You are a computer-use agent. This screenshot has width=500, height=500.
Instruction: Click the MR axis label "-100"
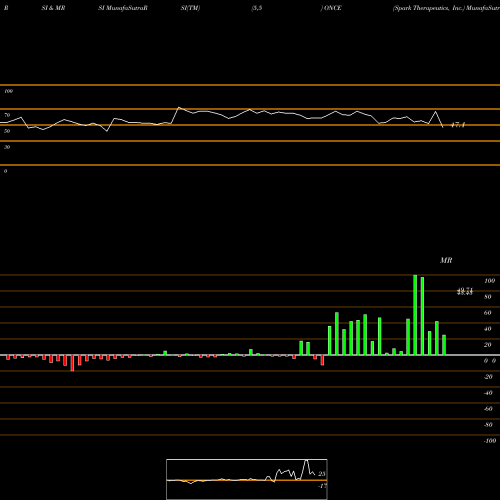(490, 441)
